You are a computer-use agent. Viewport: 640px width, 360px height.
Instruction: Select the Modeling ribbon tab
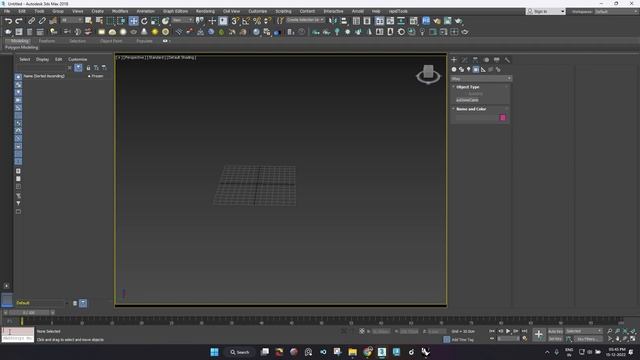pyautogui.click(x=20, y=41)
